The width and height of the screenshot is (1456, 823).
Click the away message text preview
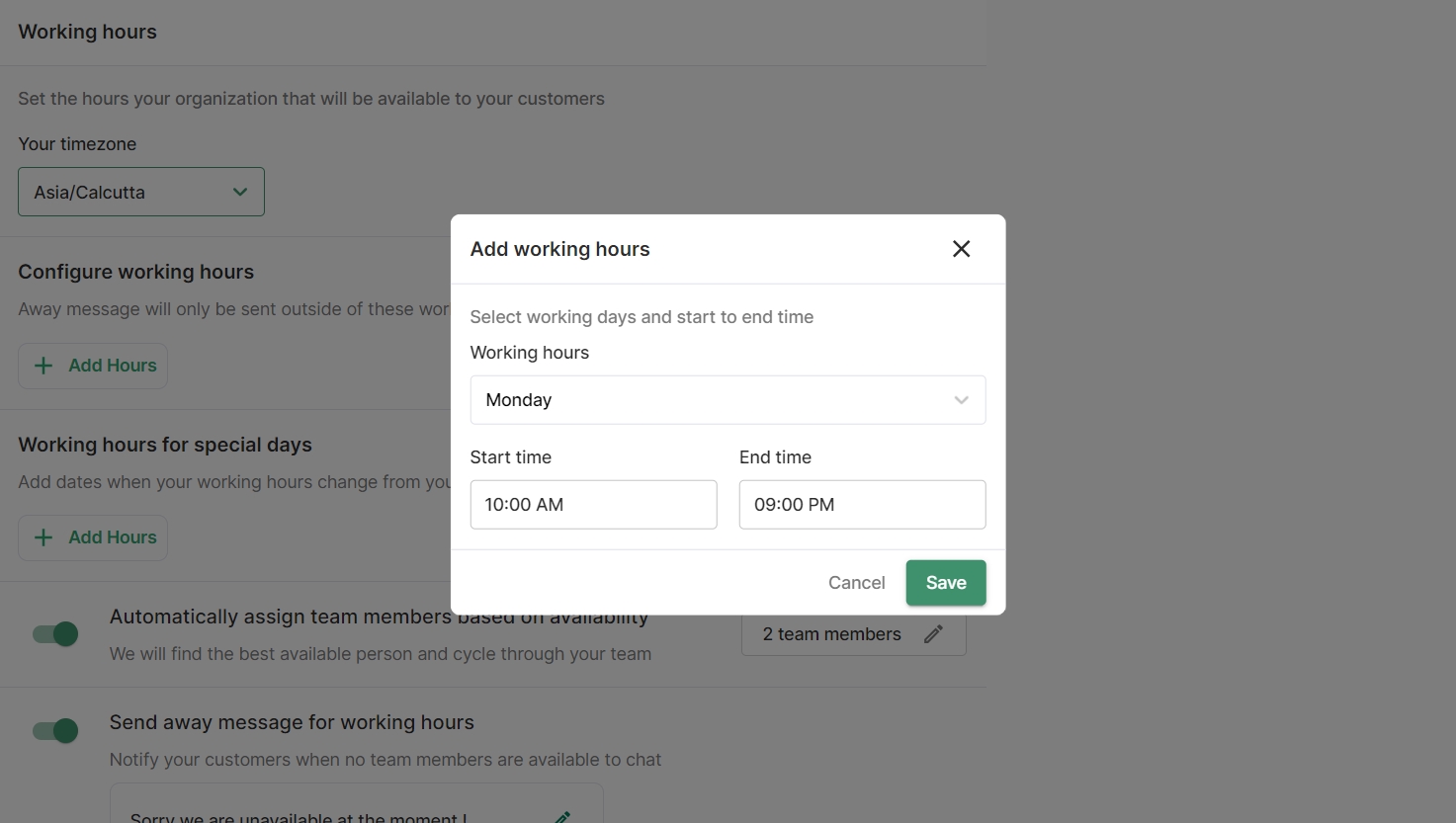click(299, 816)
